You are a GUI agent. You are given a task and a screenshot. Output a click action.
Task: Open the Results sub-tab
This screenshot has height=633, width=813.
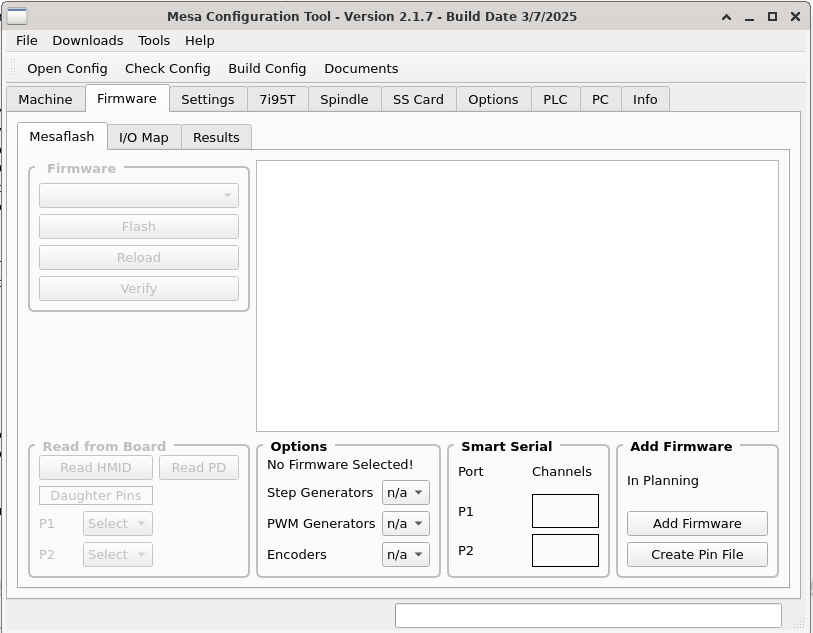click(x=216, y=137)
